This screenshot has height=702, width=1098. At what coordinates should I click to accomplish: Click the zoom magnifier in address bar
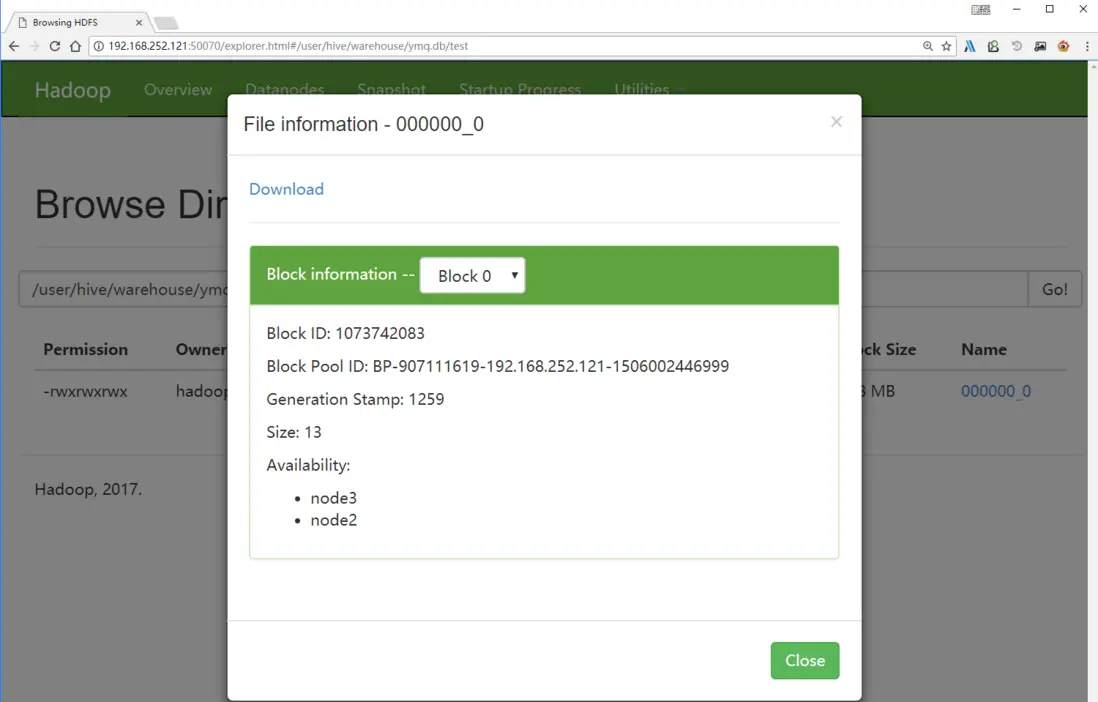pos(928,46)
